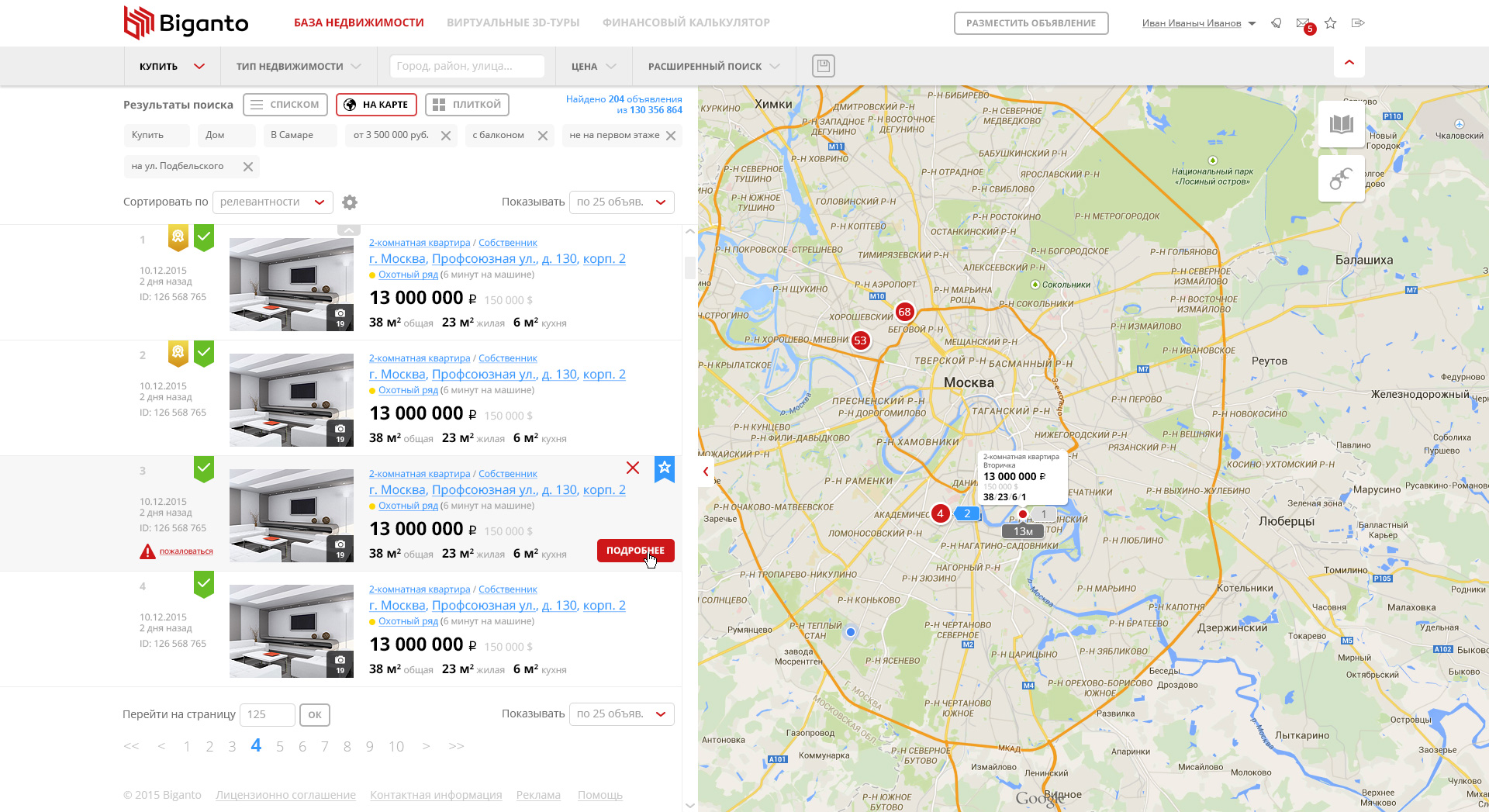The width and height of the screenshot is (1489, 812).
Task: Open the Цена dropdown
Action: pos(594,67)
